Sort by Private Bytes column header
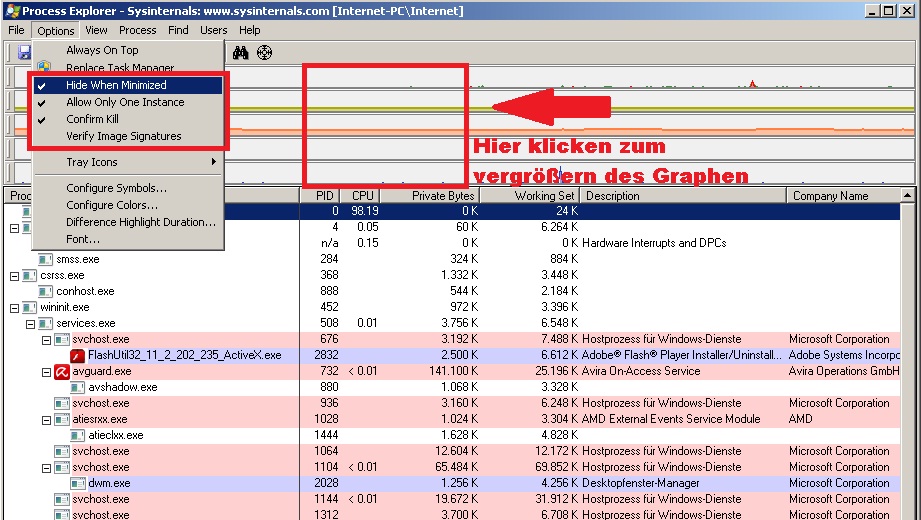Screen dimensions: 921x520 click(430, 196)
